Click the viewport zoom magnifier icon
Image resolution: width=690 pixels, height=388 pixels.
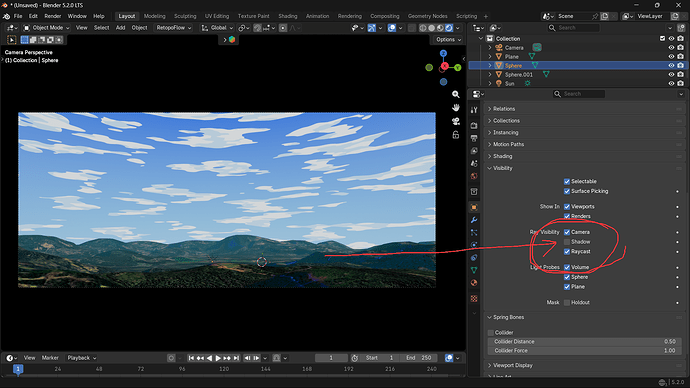[456, 94]
